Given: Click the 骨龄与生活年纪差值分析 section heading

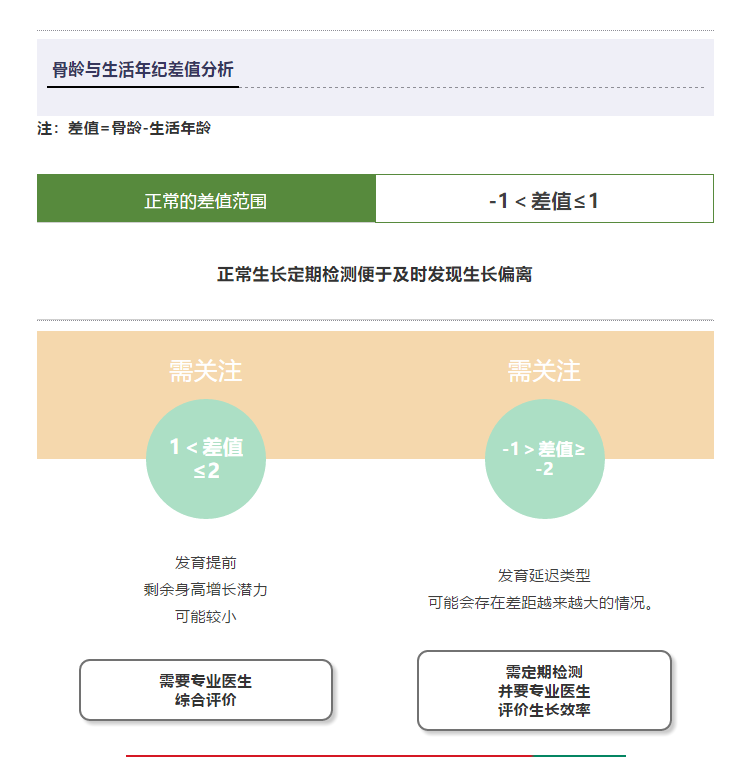Looking at the screenshot, I should 143,70.
